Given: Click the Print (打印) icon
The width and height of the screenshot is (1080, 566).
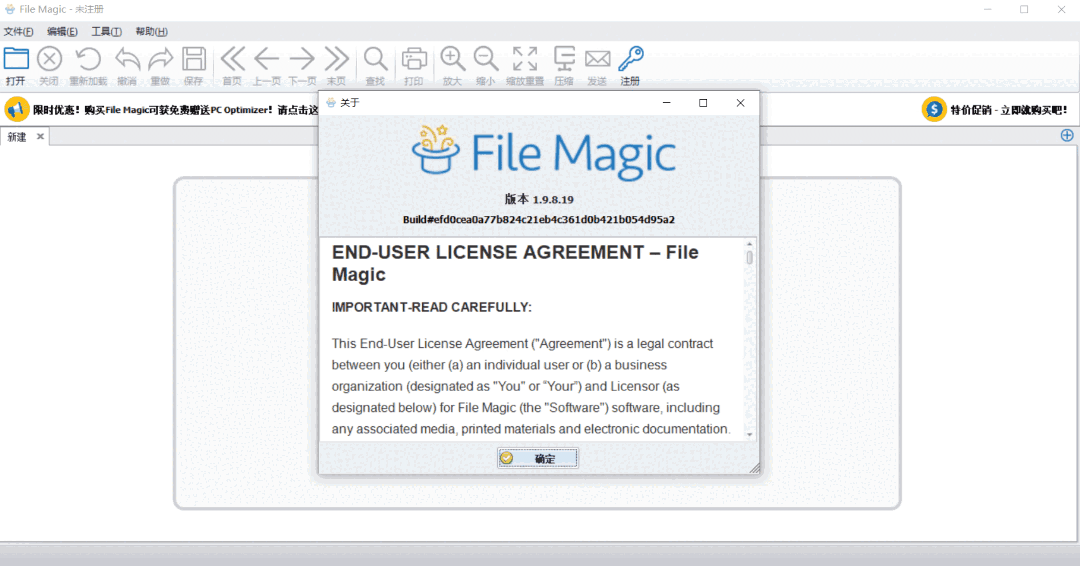Looking at the screenshot, I should coord(414,59).
